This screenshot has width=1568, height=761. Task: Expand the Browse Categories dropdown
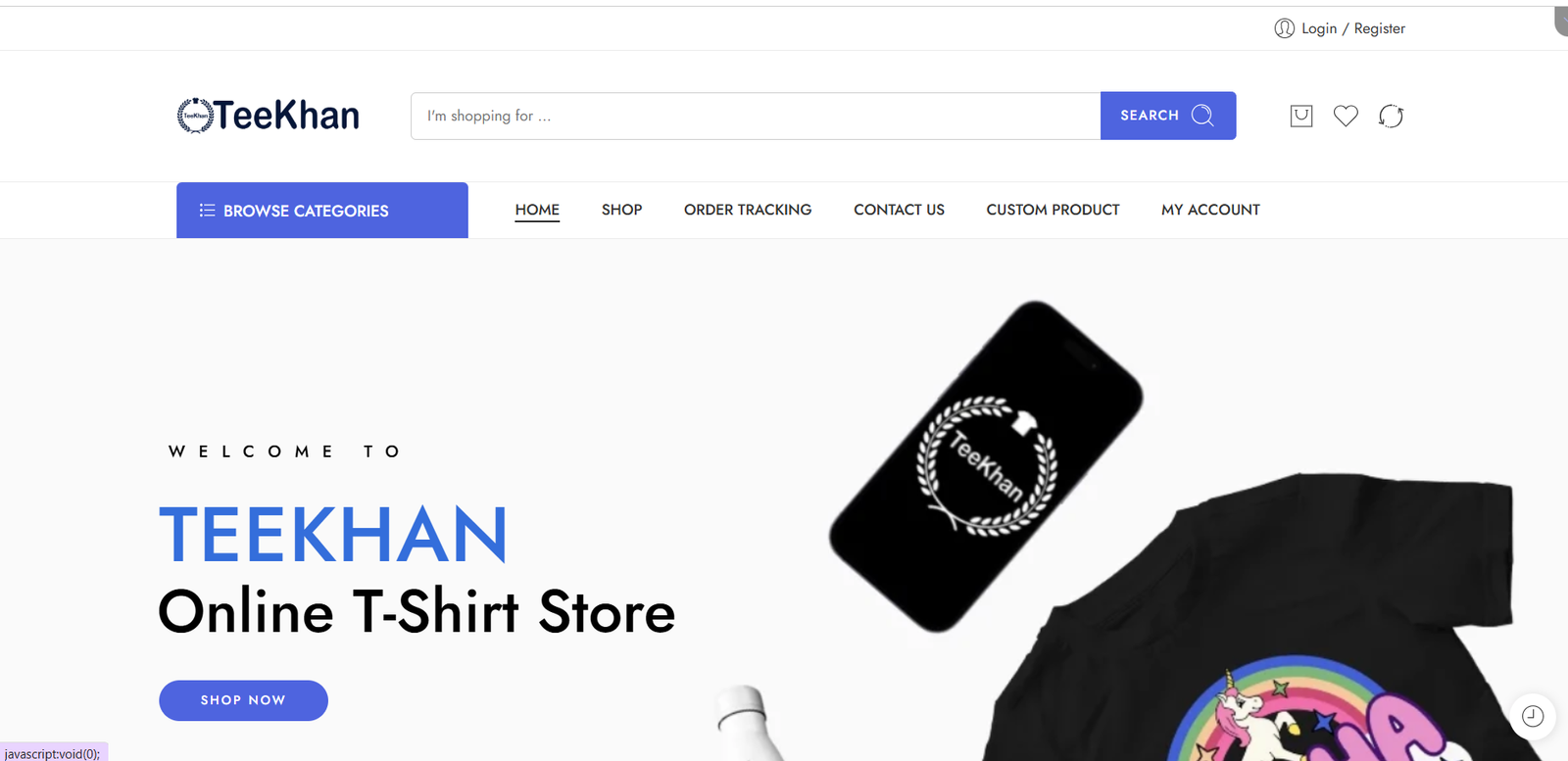tap(322, 211)
